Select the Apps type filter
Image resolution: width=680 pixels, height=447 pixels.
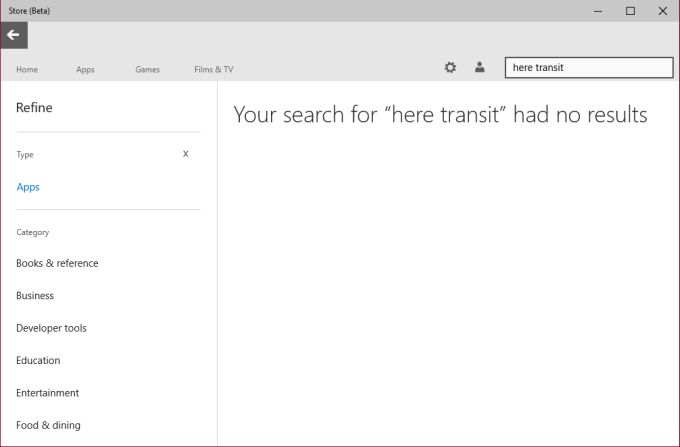[x=28, y=187]
